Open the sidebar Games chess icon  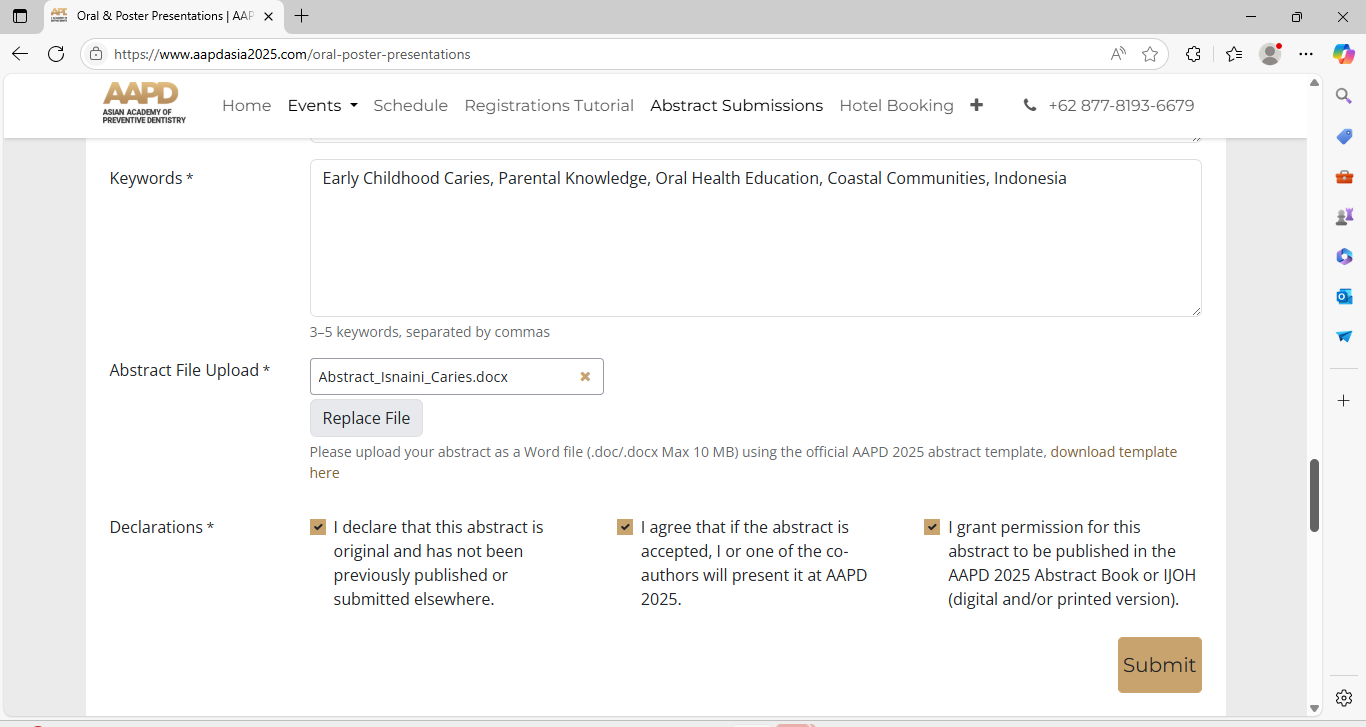pyautogui.click(x=1344, y=216)
